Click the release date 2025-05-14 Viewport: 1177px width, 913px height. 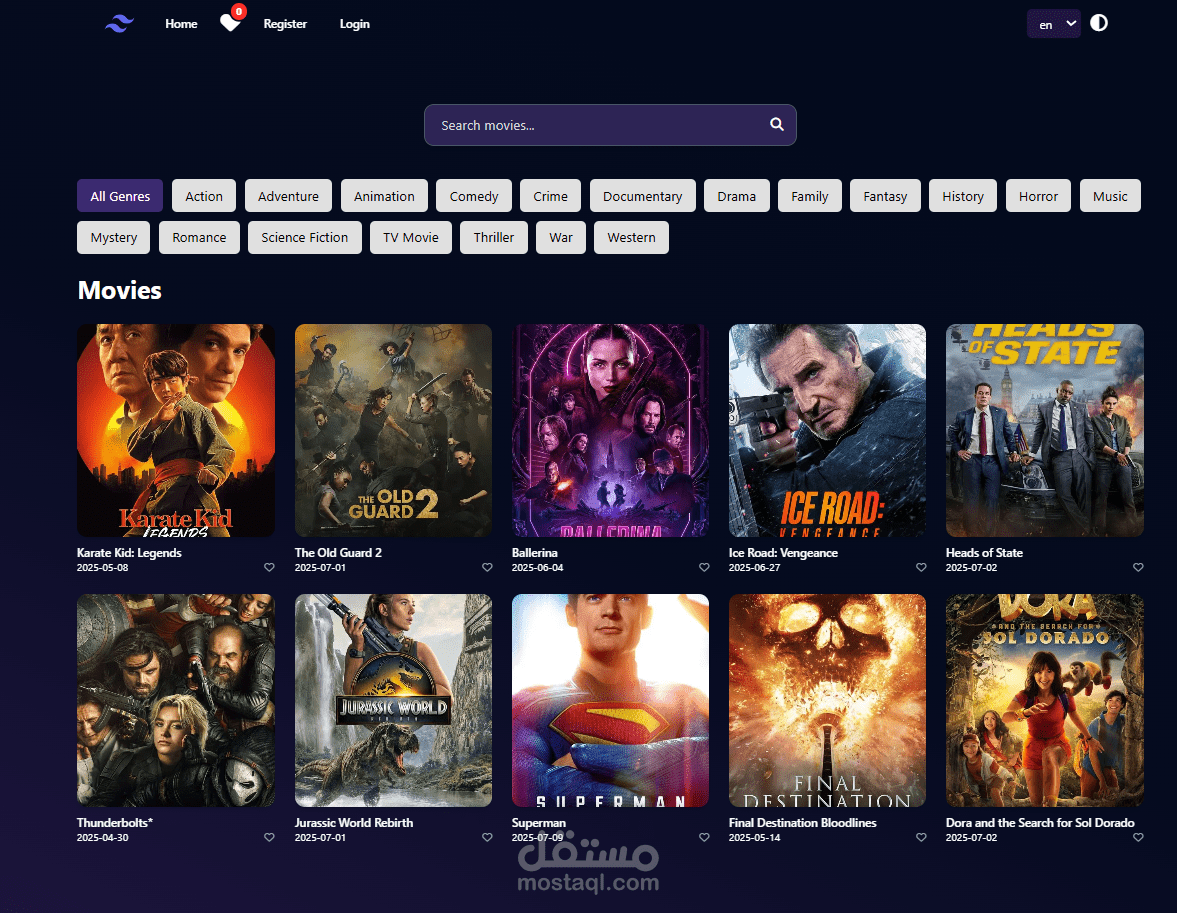[754, 837]
